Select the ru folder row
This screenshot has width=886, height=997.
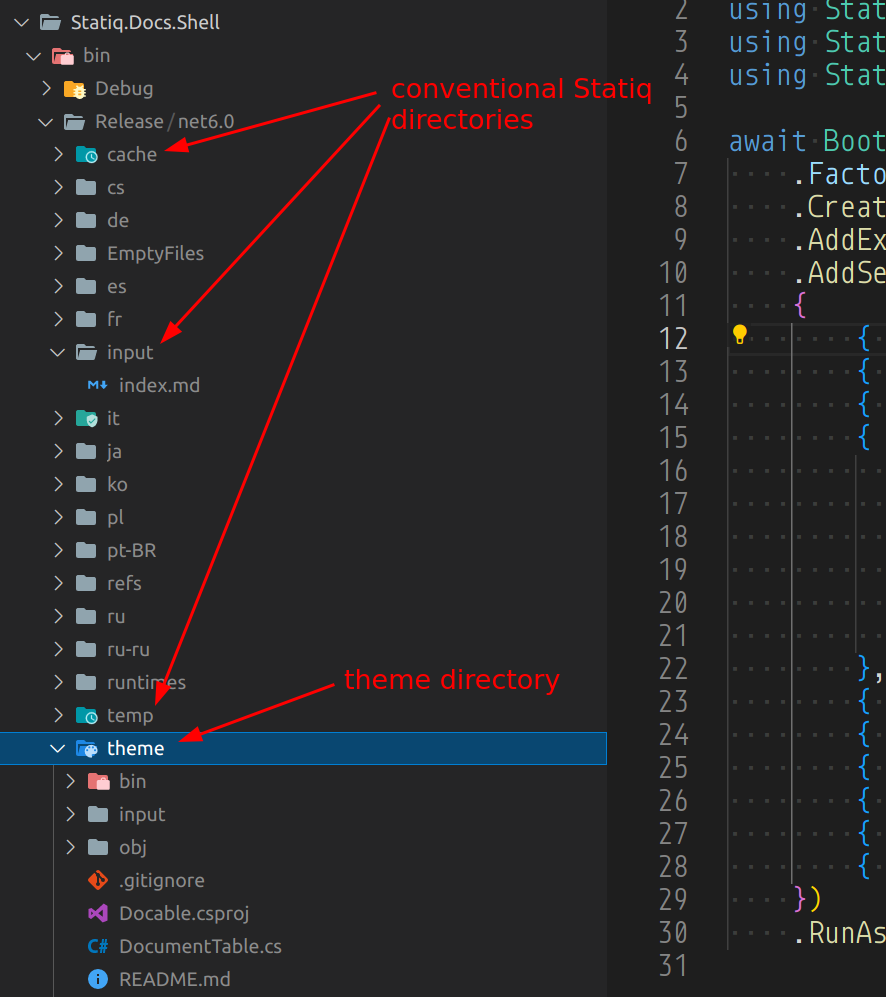point(303,617)
